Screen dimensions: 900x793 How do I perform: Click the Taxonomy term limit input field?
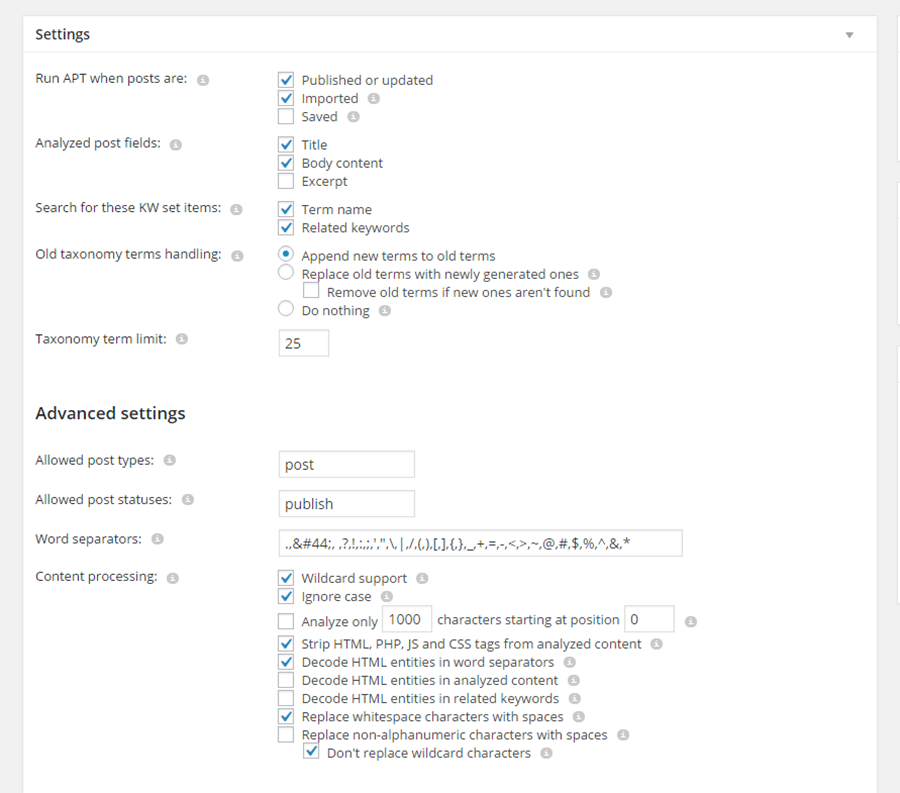tap(304, 343)
